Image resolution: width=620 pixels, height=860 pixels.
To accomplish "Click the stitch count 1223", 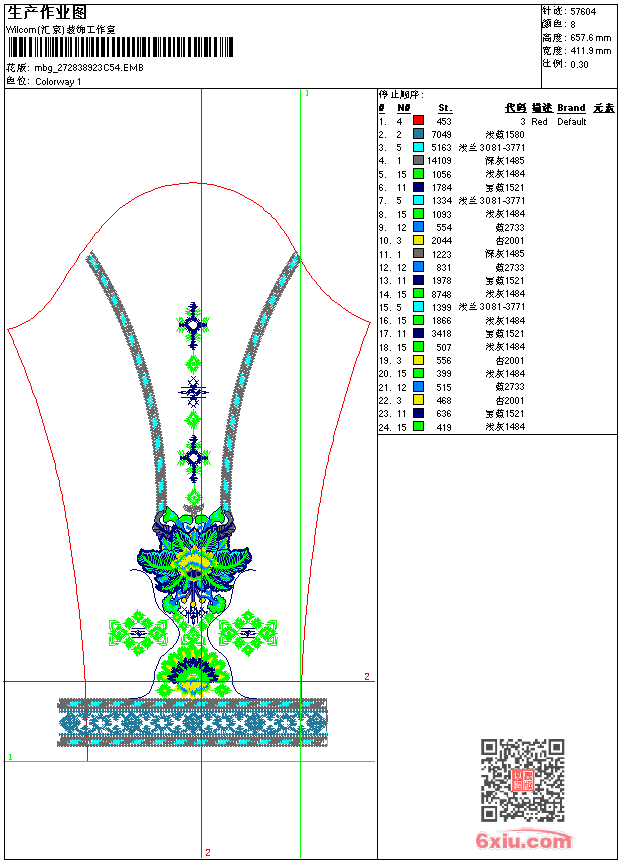I will 442,254.
